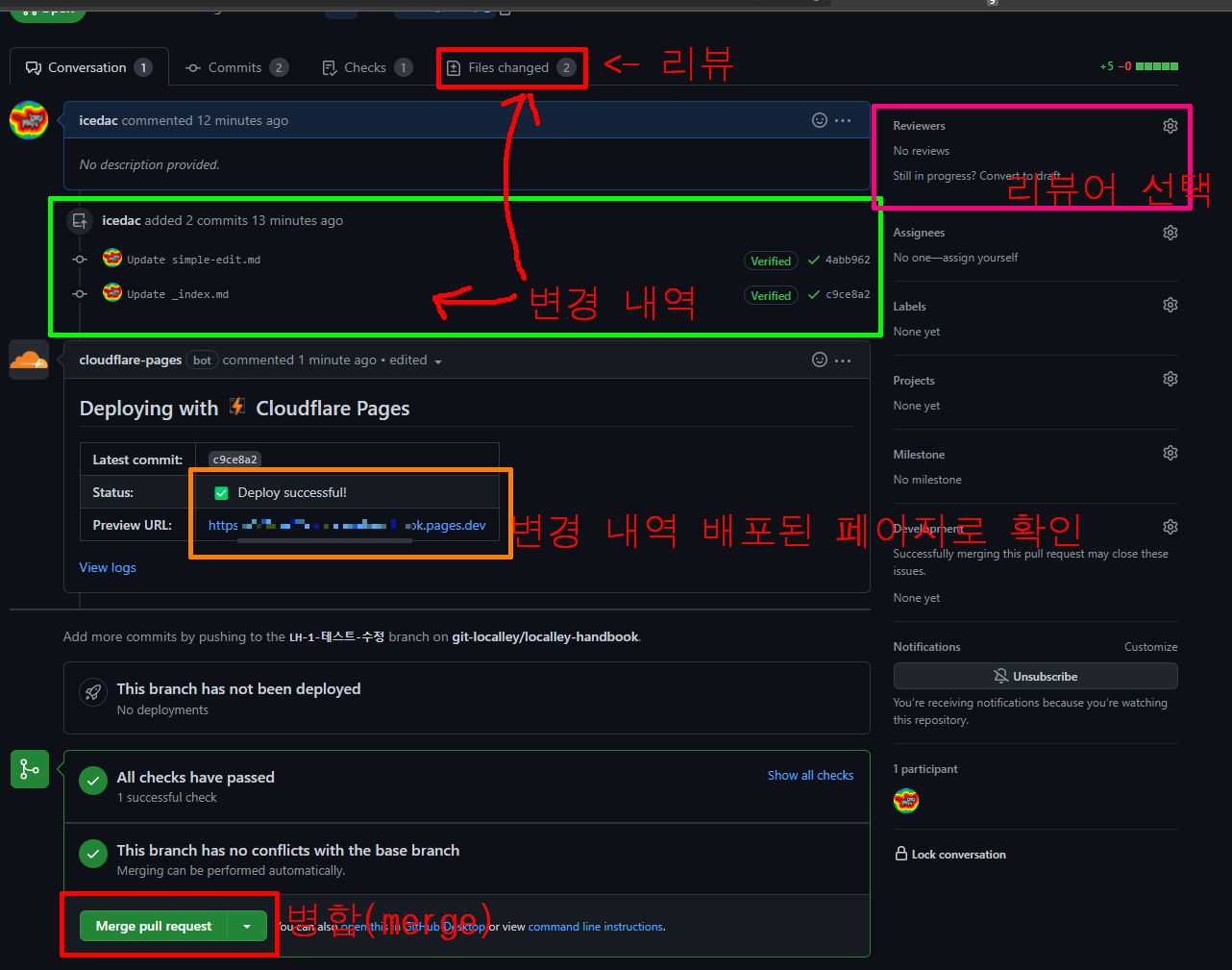Click the Projects gear icon
The image size is (1232, 970).
[x=1170, y=379]
